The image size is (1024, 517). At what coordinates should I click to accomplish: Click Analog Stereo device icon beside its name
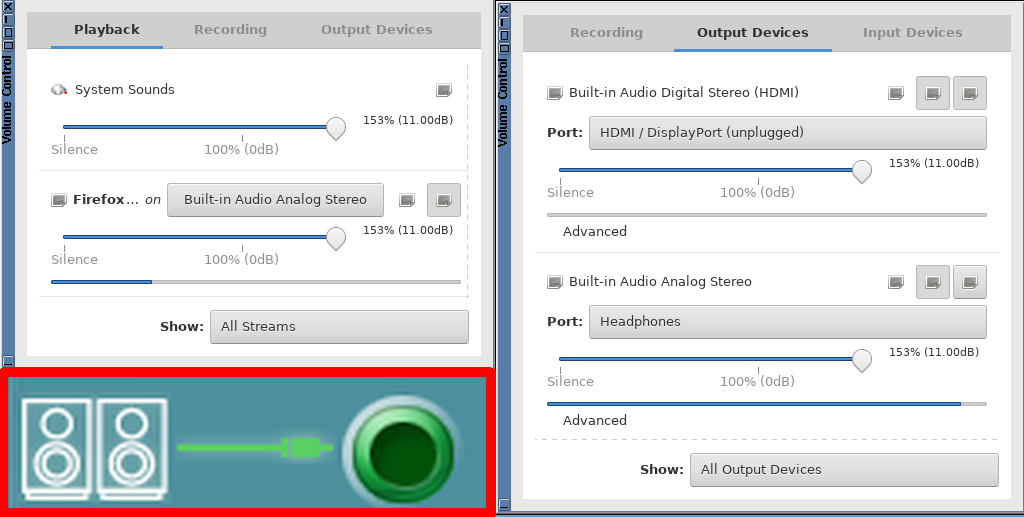click(555, 283)
